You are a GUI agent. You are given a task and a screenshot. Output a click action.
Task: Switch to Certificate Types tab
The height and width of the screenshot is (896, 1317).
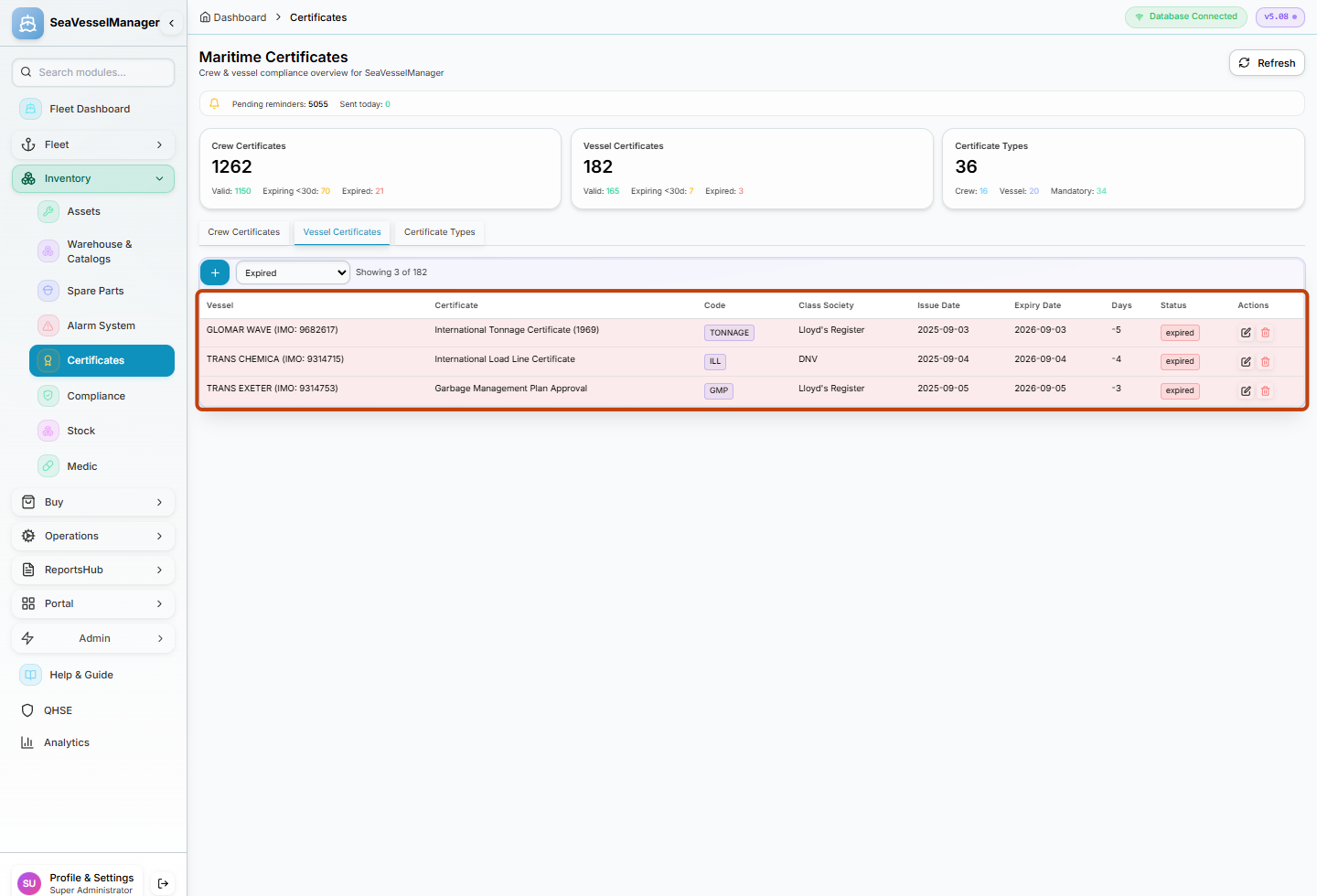pyautogui.click(x=440, y=232)
